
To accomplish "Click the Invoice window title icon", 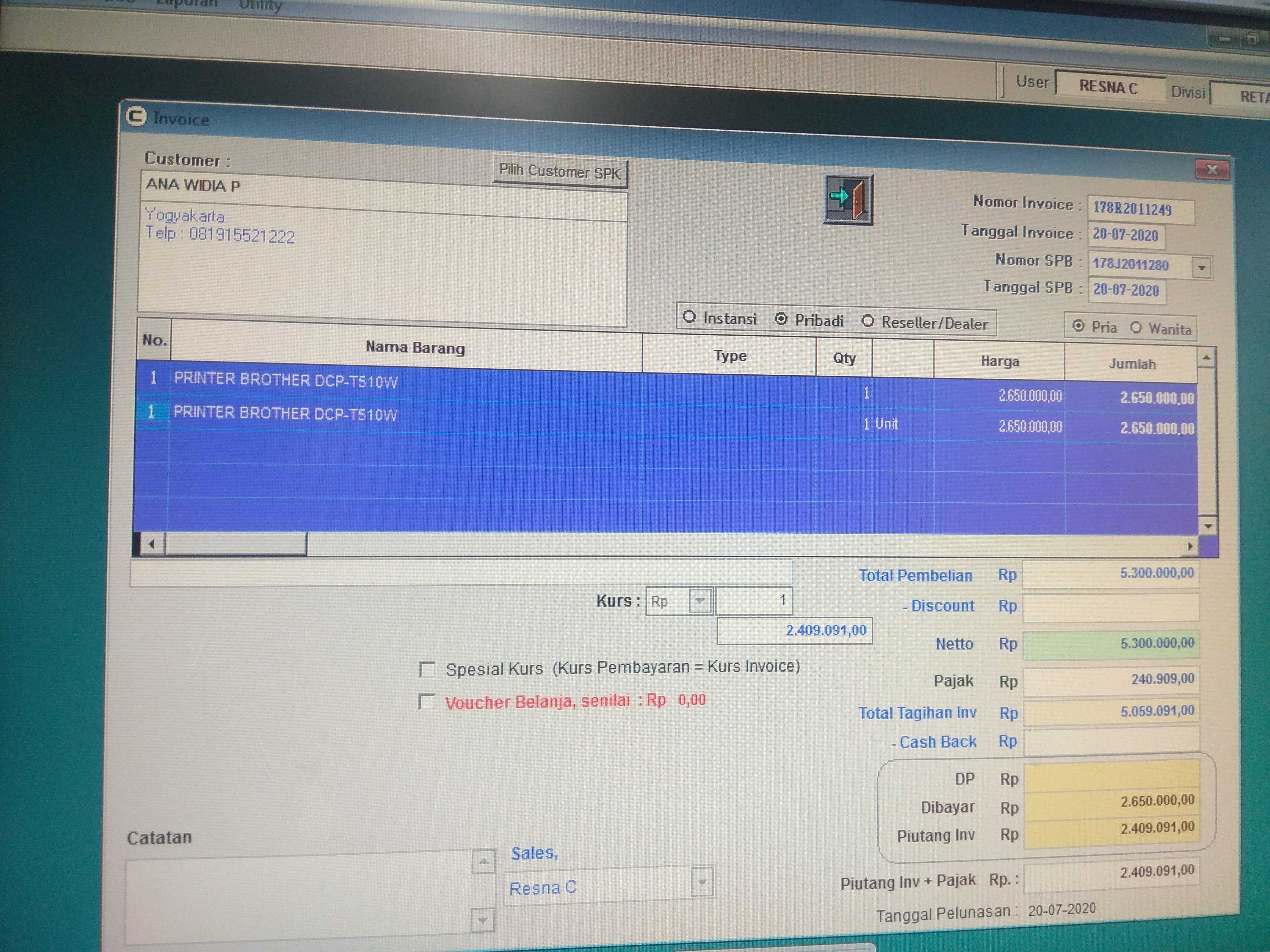I will click(136, 117).
